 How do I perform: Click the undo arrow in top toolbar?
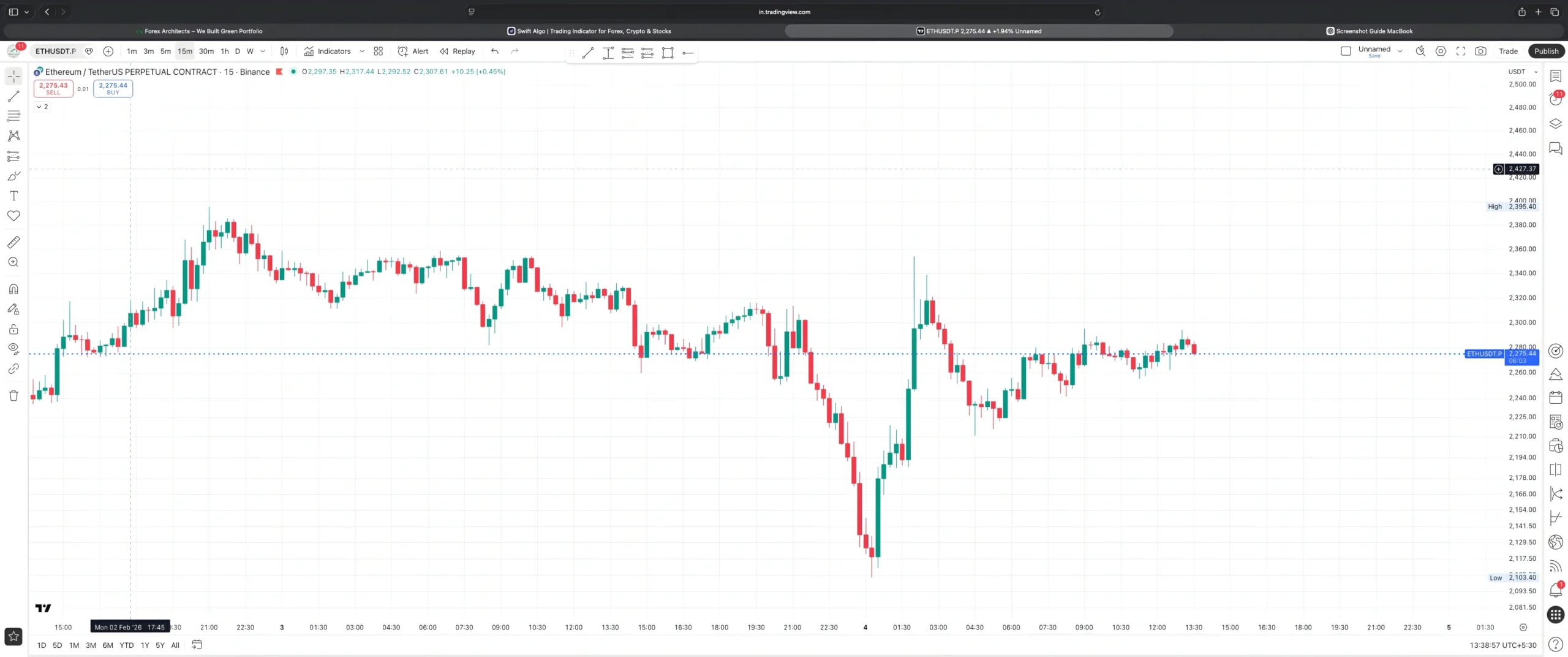point(495,51)
